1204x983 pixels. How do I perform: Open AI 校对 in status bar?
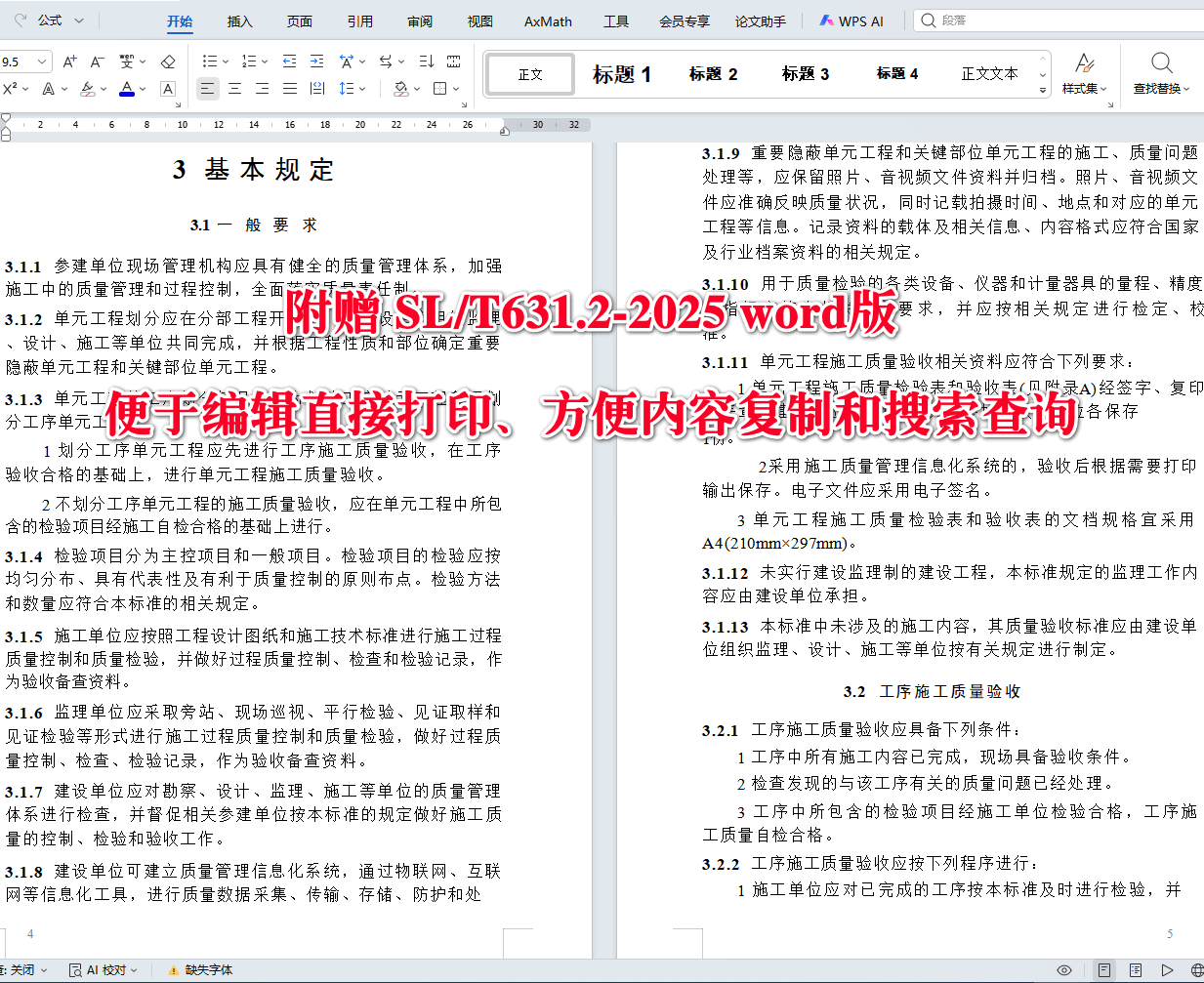point(104,970)
